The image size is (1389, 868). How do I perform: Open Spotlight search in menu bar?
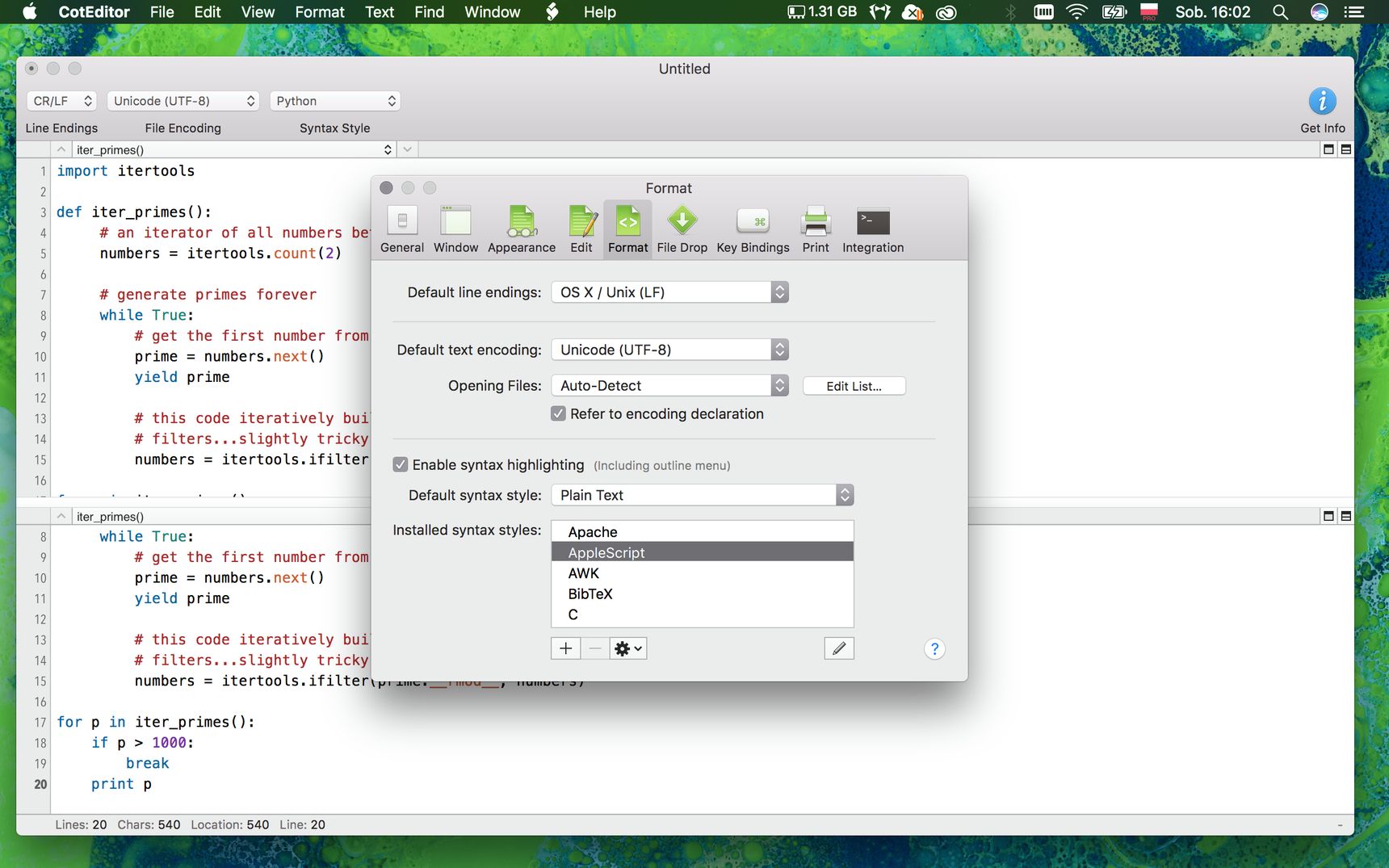tap(1280, 12)
